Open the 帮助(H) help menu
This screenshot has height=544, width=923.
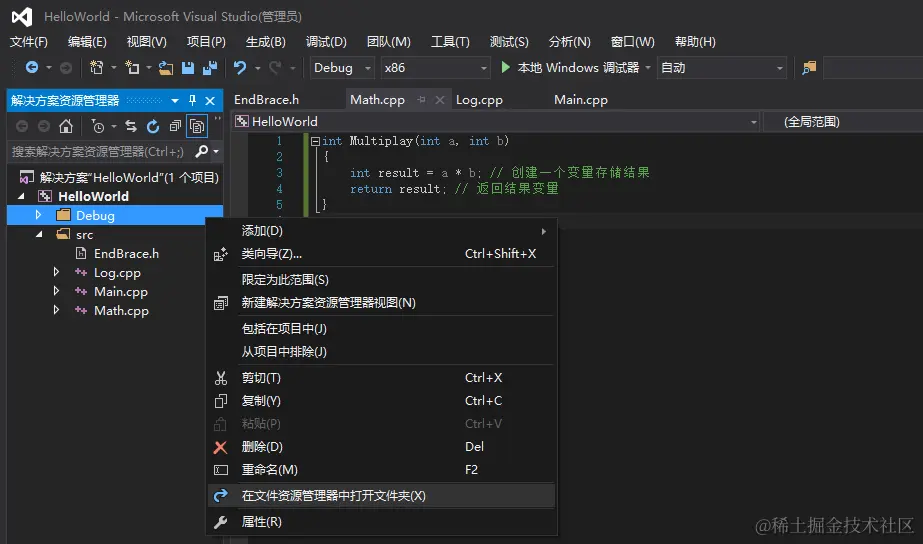[695, 42]
